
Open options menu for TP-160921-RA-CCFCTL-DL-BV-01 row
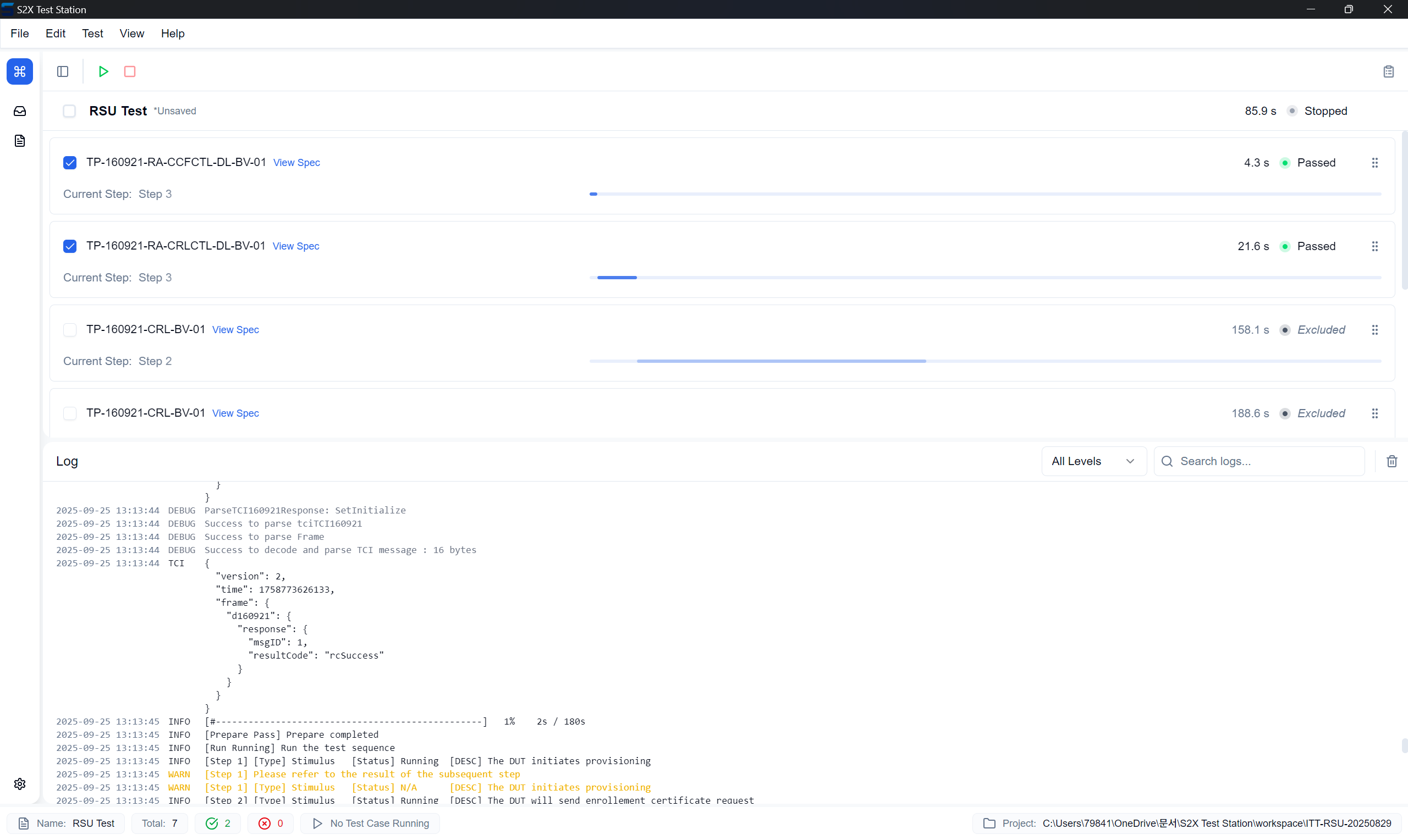[x=1374, y=163]
